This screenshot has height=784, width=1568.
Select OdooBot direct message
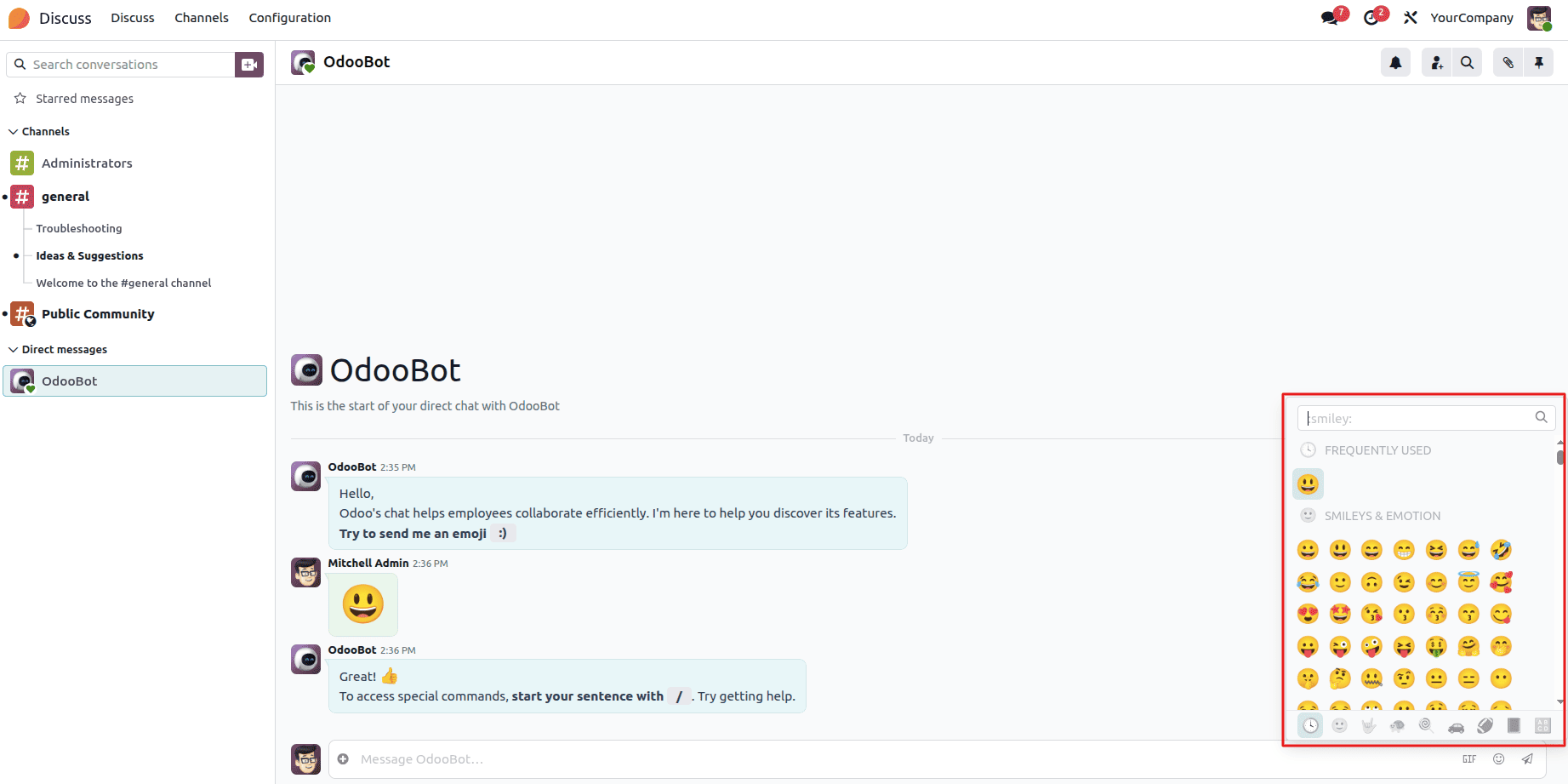point(135,381)
